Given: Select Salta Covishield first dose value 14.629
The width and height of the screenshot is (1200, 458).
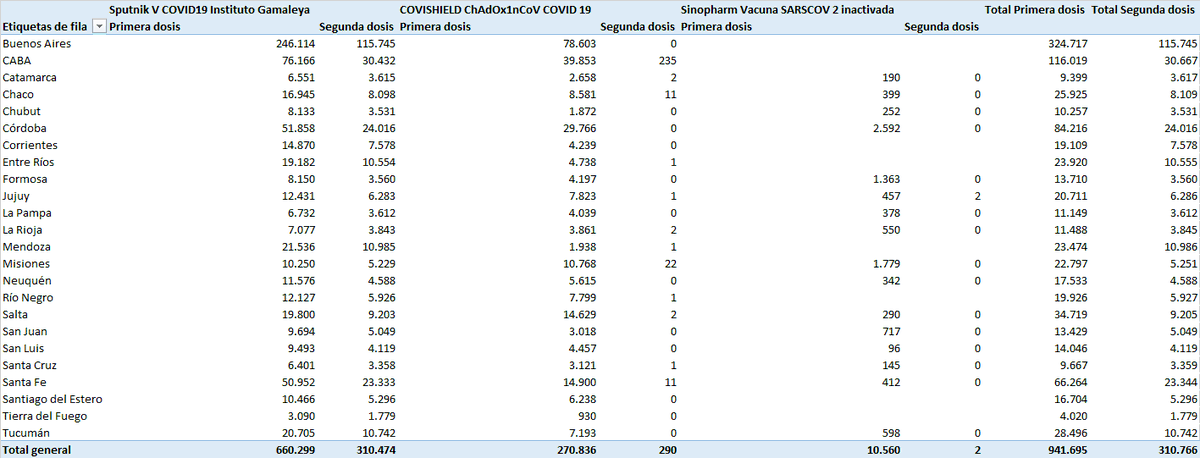Looking at the screenshot, I should pyautogui.click(x=579, y=315).
